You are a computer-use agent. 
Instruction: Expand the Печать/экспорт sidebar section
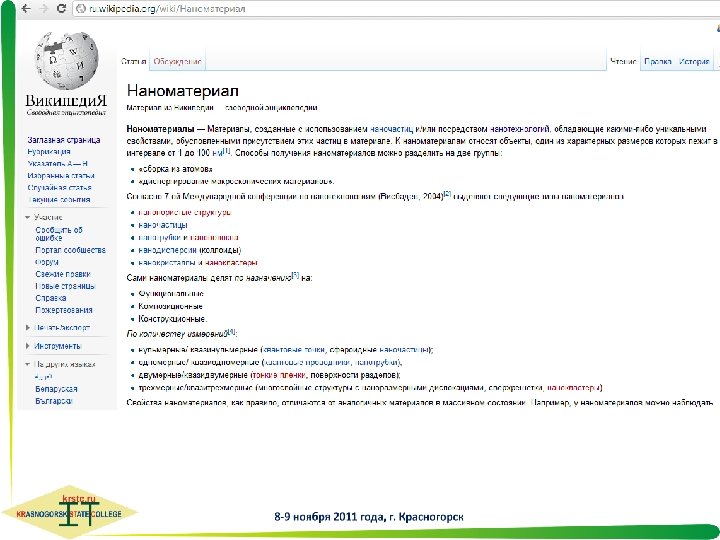(x=58, y=327)
